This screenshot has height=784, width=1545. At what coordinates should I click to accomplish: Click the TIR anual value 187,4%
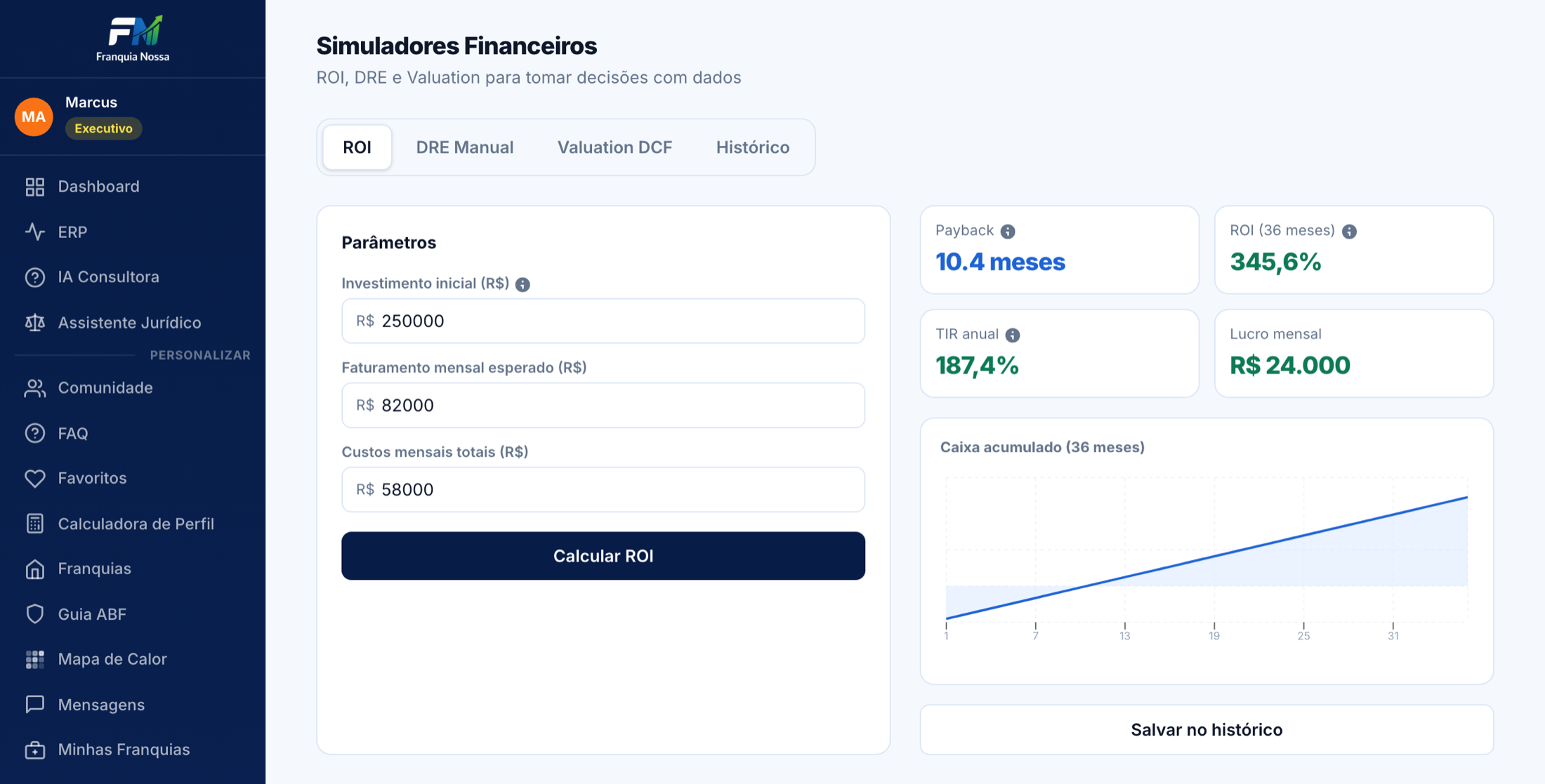click(x=977, y=366)
